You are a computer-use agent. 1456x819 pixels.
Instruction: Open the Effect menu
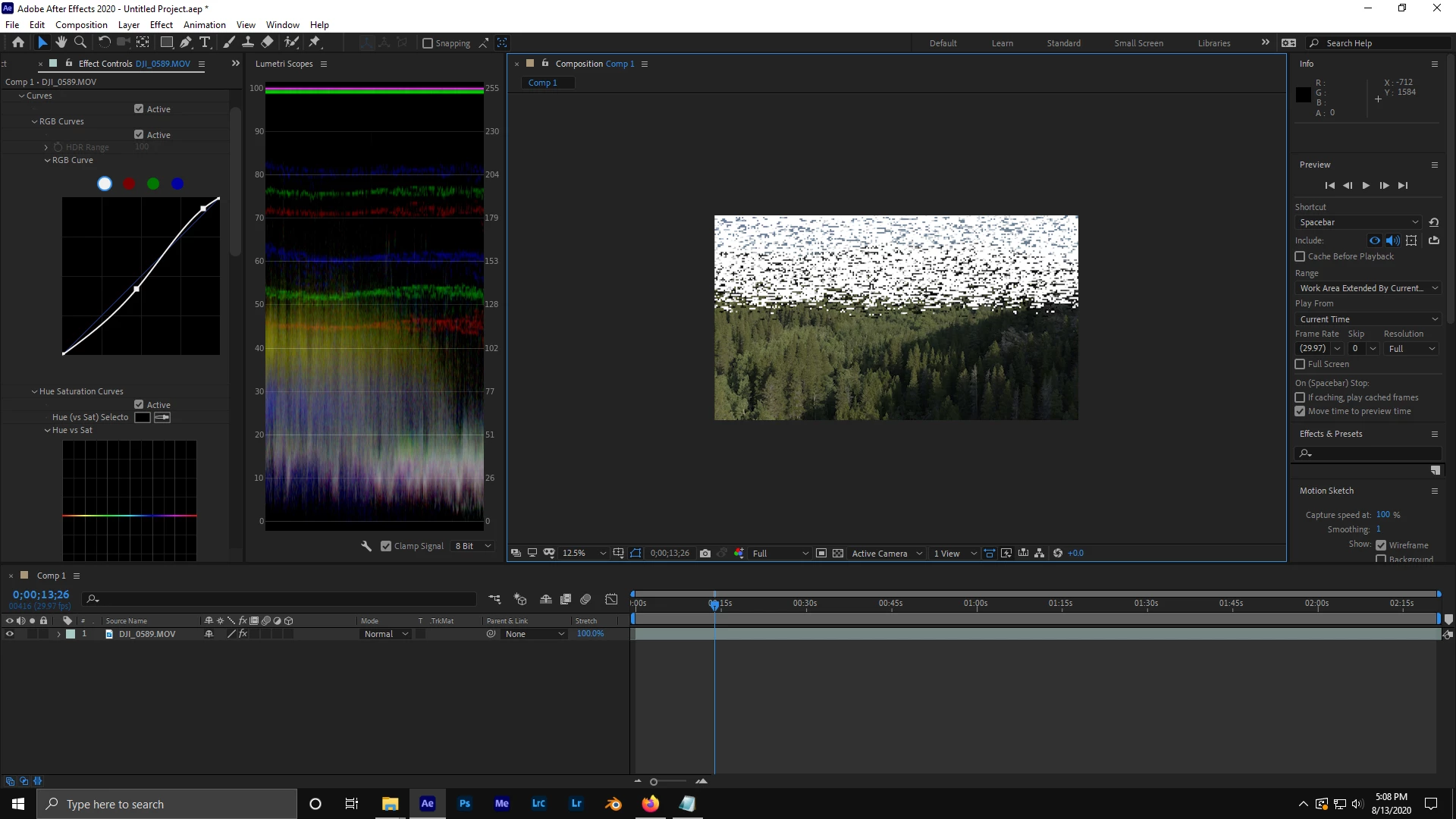161,25
